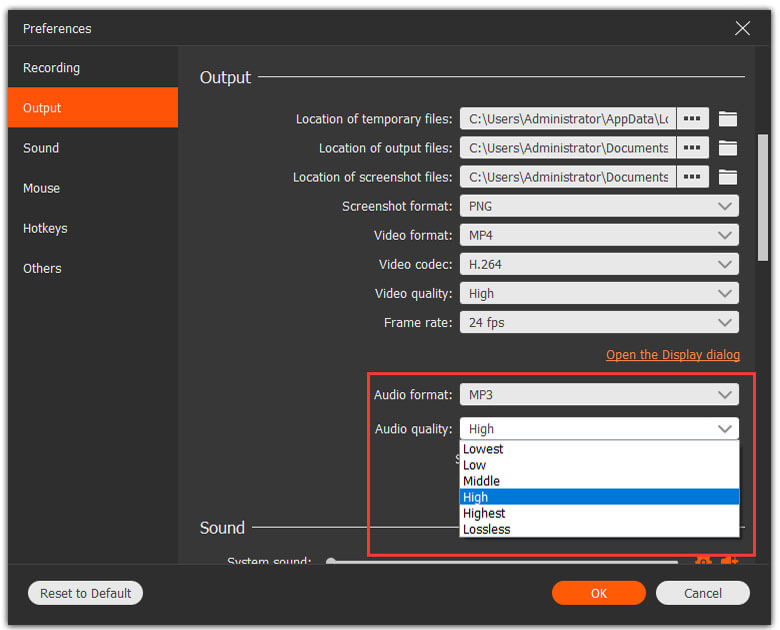Open folder for screenshot files location

click(727, 177)
